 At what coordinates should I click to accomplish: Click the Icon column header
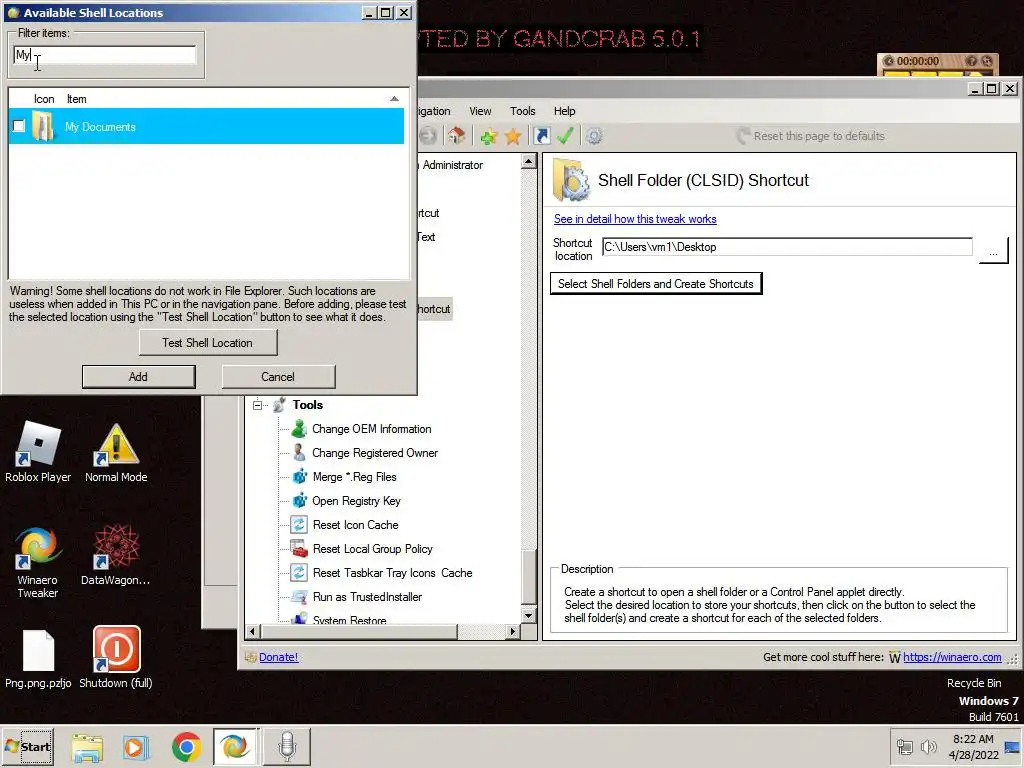(x=44, y=99)
